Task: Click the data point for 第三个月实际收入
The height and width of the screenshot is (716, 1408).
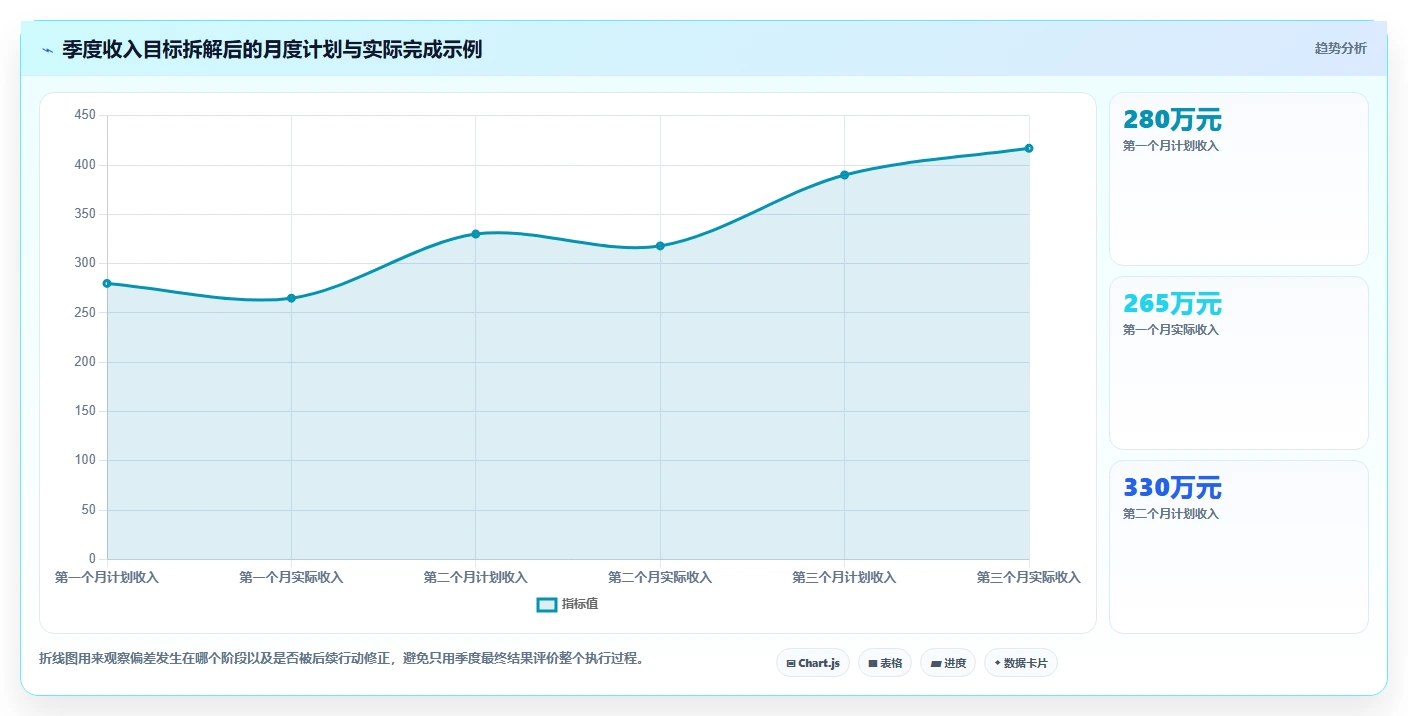Action: tap(1029, 148)
